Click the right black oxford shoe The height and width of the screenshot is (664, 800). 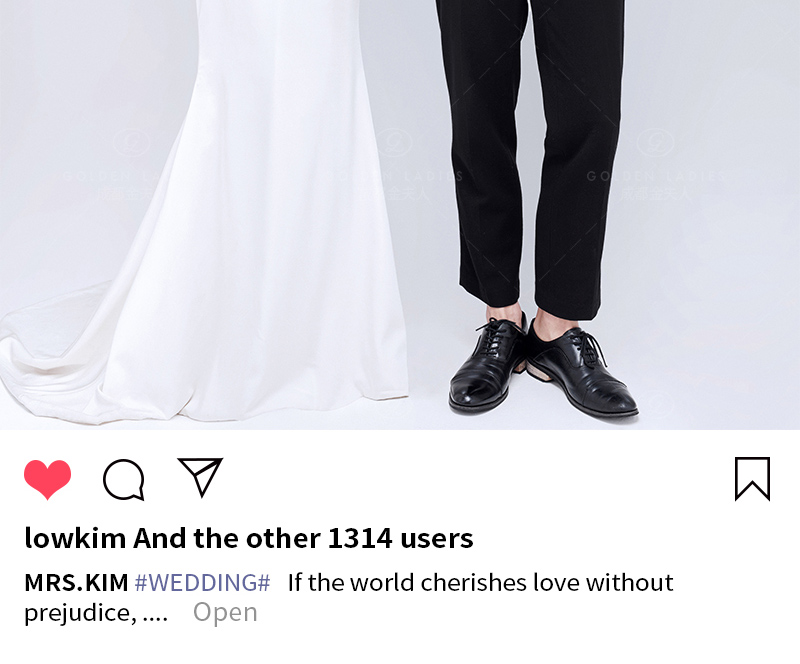coord(582,370)
